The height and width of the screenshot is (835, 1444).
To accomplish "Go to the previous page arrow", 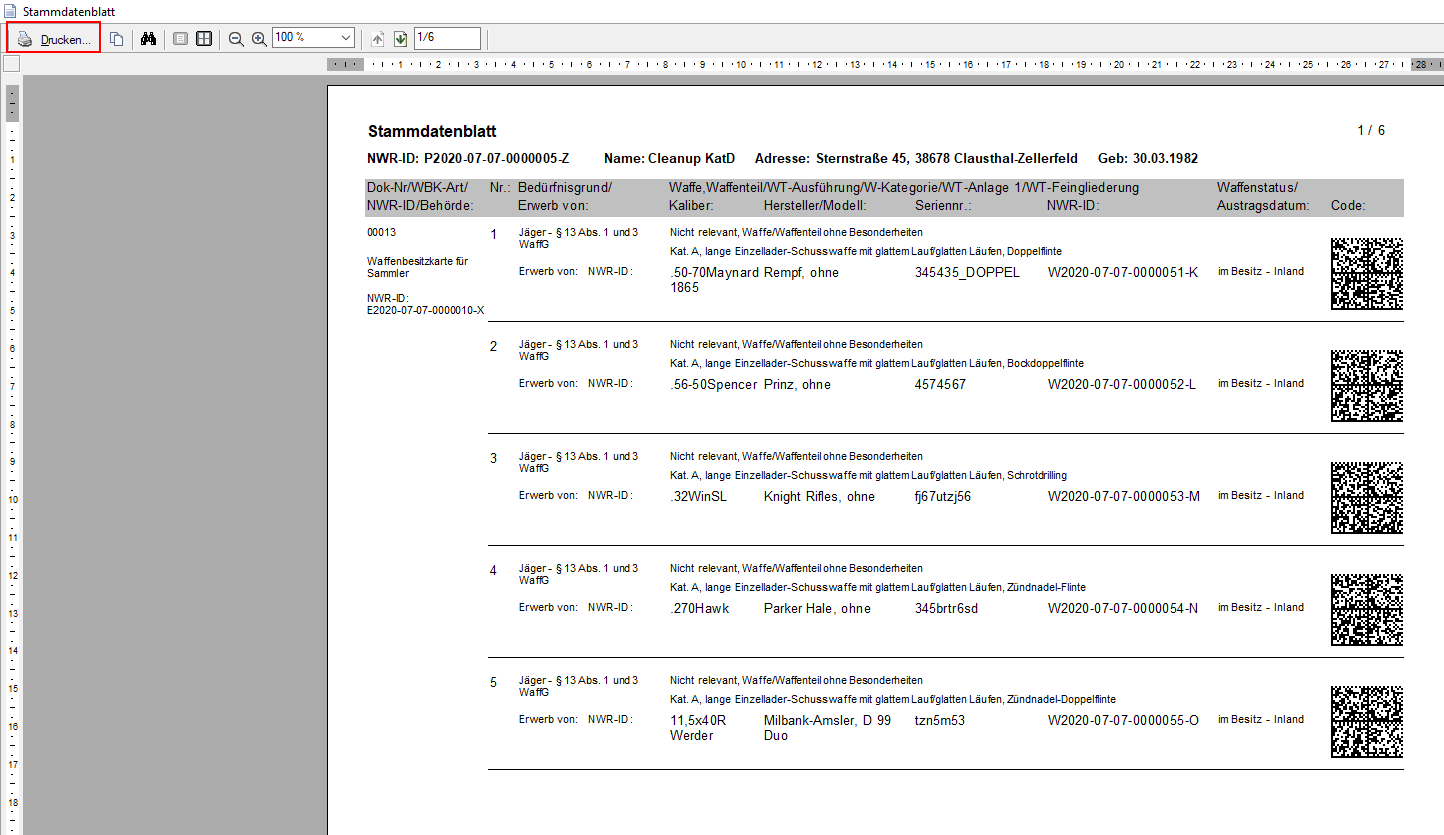I will (377, 39).
